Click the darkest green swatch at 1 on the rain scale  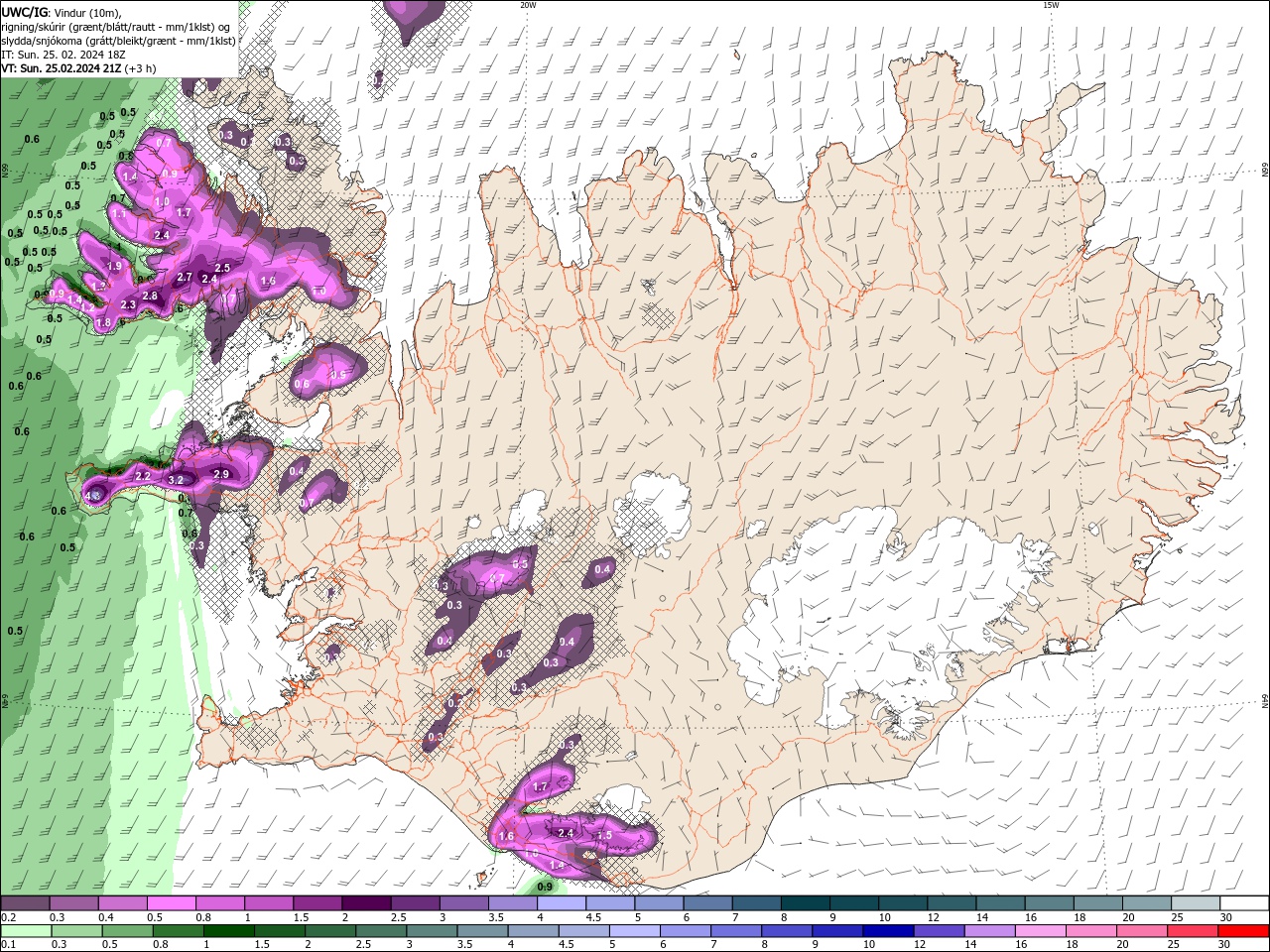tap(228, 931)
